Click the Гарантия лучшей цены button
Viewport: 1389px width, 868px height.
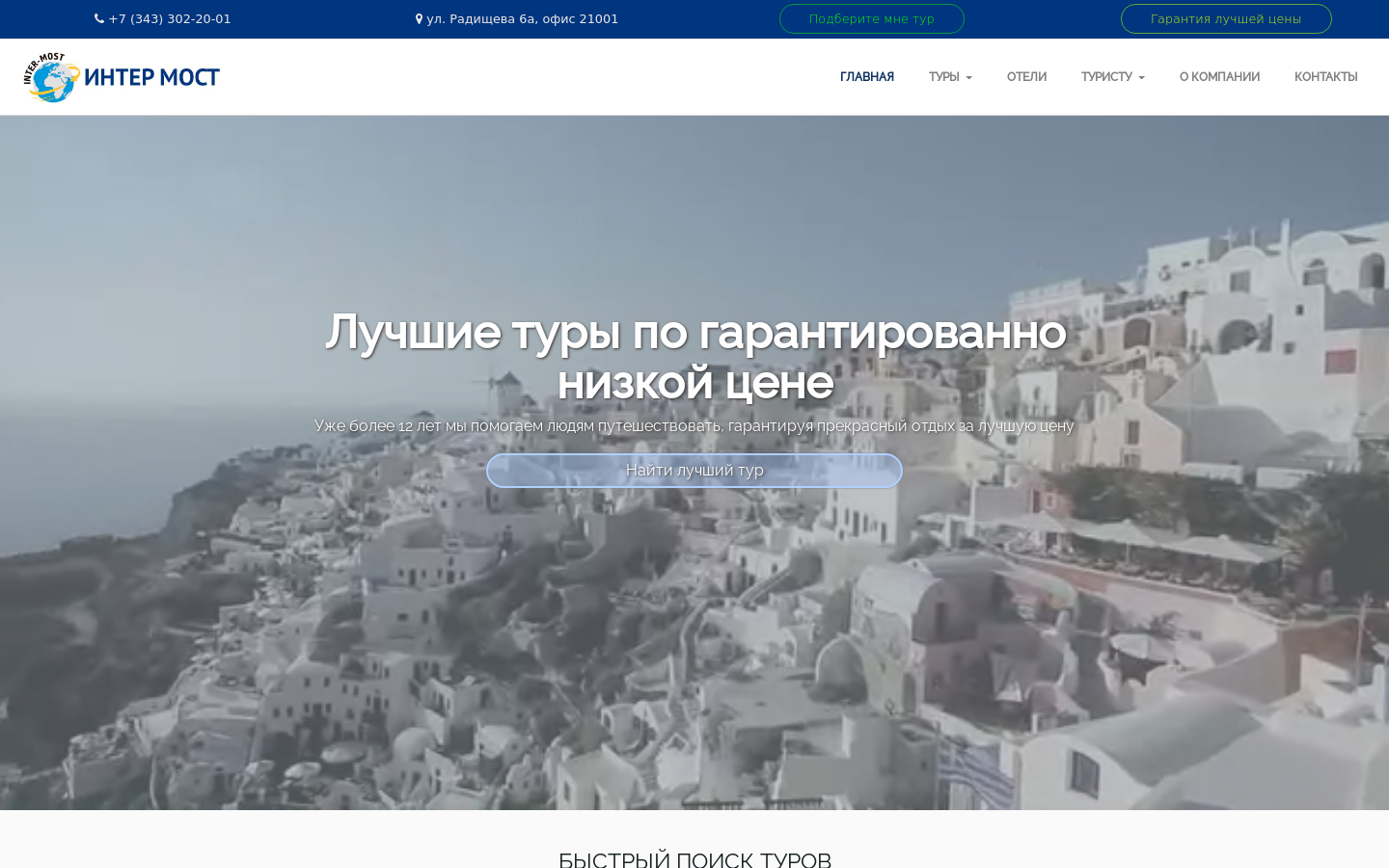pyautogui.click(x=1226, y=18)
